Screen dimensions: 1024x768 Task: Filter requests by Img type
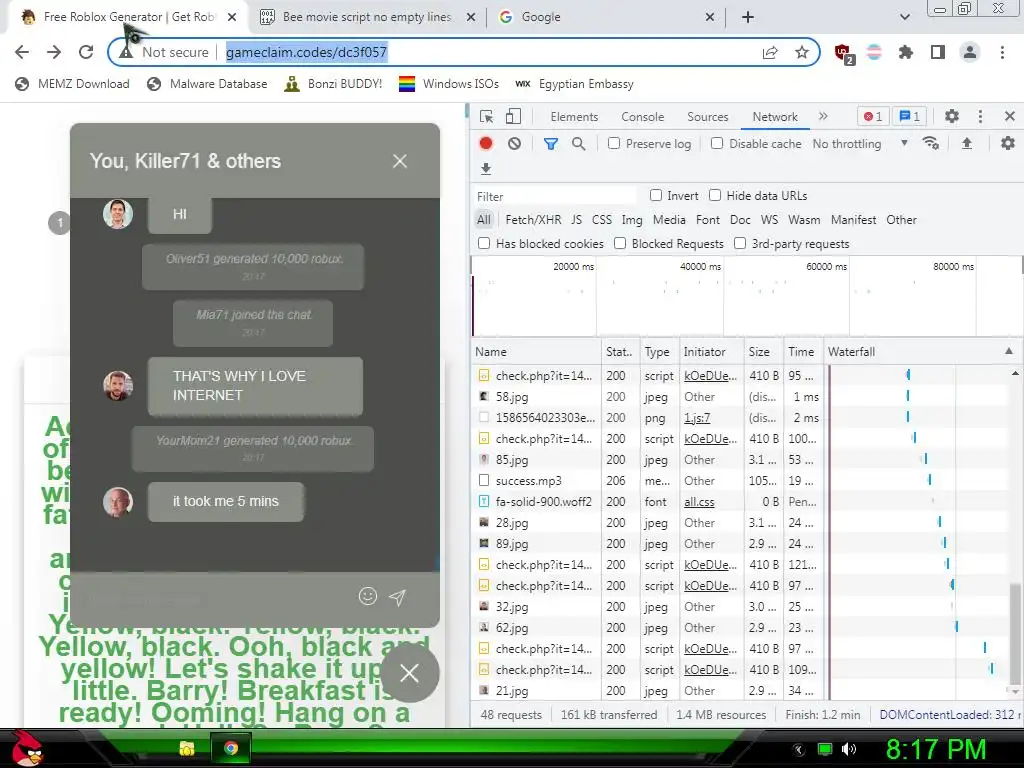pos(632,220)
